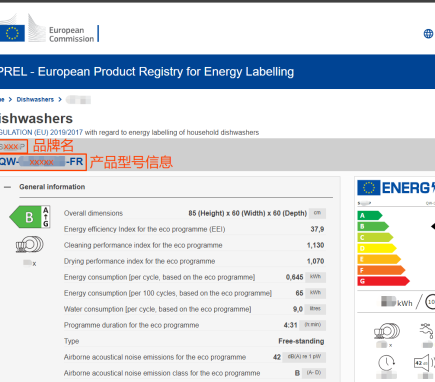The image size is (435, 382).
Task: Click the place settings dish icon under badge
Action: [30, 245]
